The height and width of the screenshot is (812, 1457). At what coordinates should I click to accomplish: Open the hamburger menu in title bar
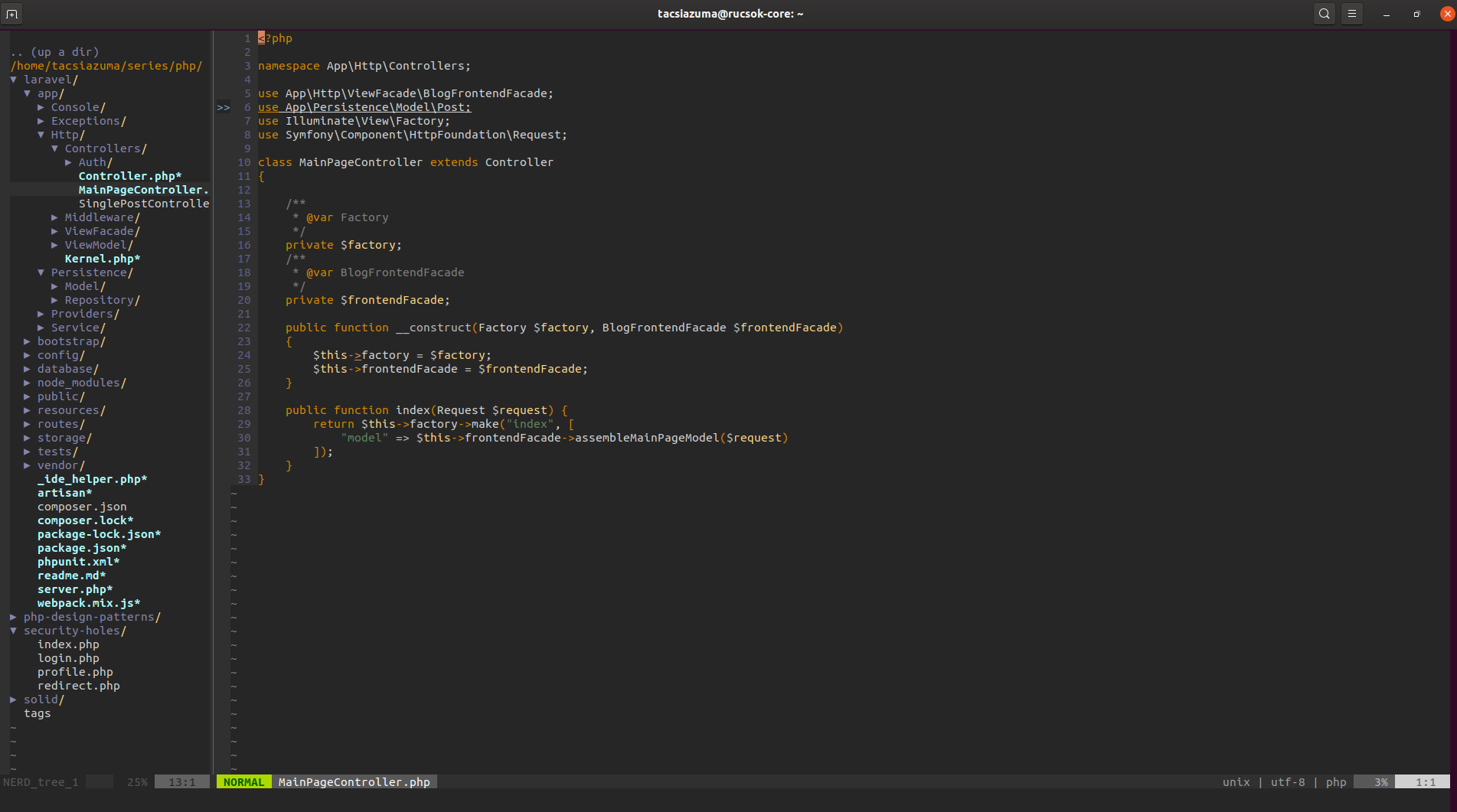click(x=1352, y=14)
